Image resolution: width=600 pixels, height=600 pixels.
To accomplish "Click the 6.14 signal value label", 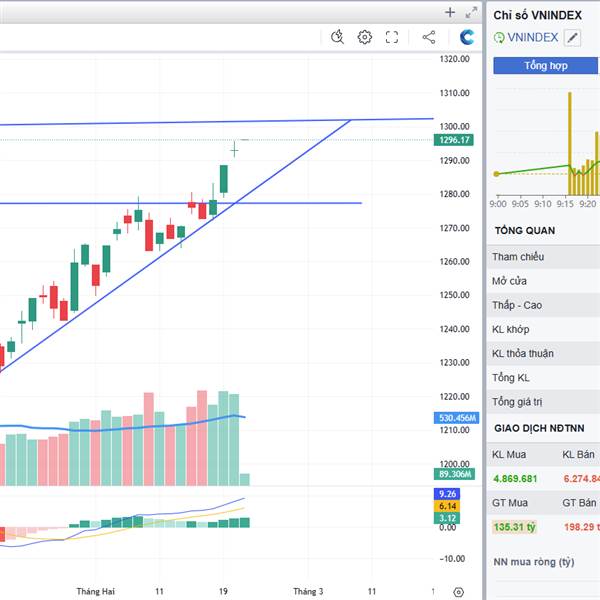I will pyautogui.click(x=447, y=506).
